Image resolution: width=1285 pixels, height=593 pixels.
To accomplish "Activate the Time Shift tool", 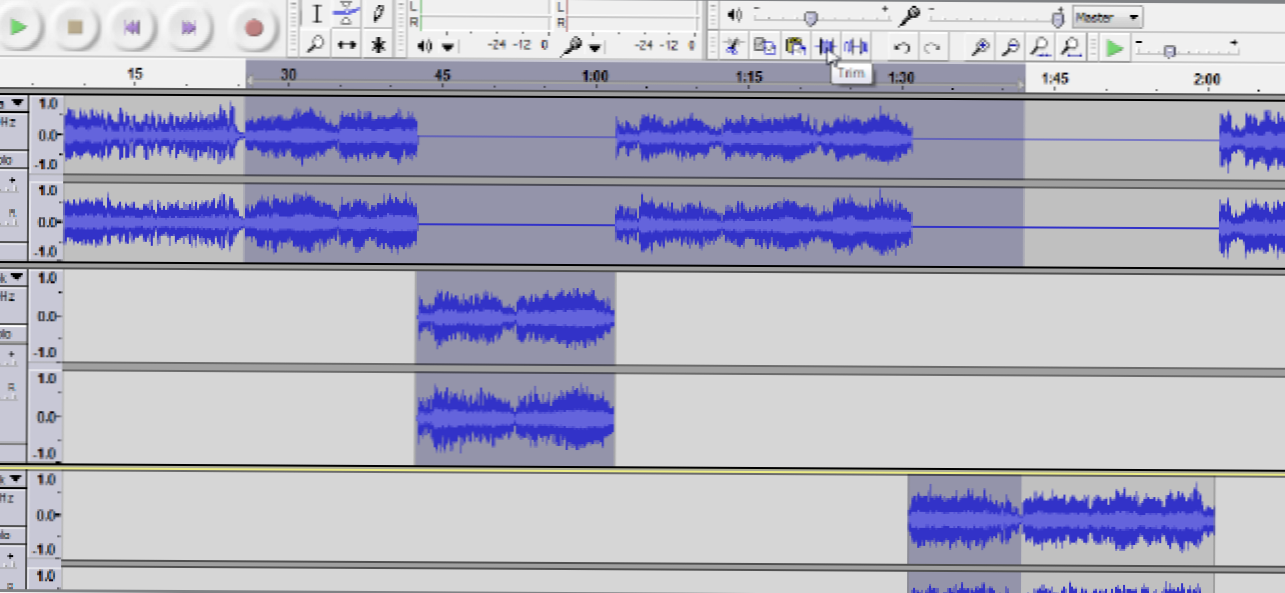I will tap(346, 45).
